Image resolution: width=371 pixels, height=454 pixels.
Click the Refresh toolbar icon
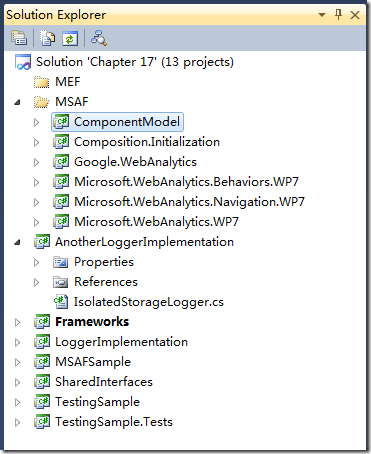coord(70,39)
